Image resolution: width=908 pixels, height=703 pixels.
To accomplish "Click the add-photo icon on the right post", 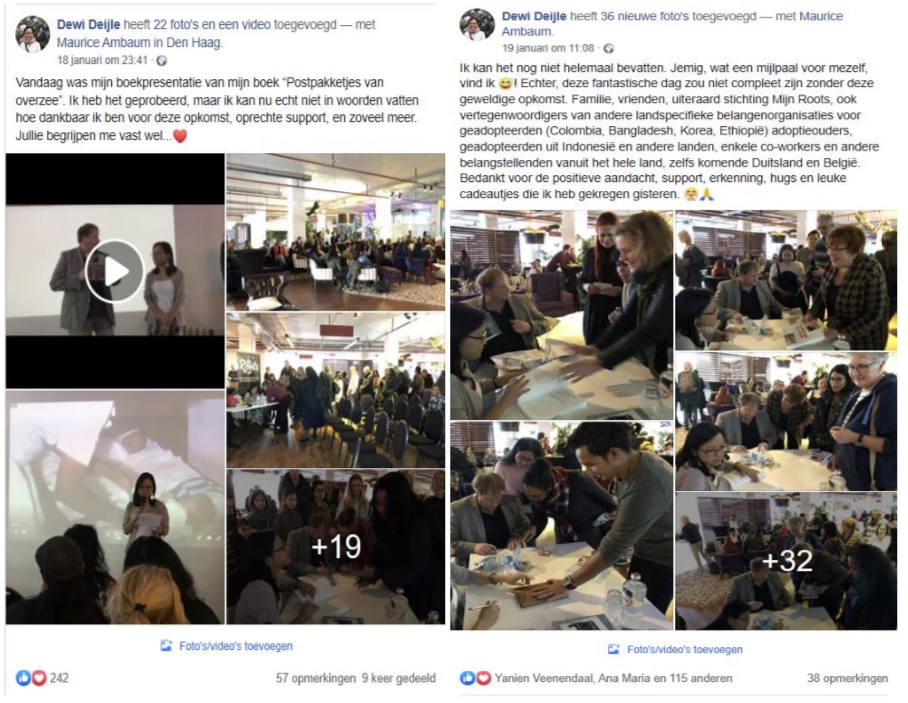I will pyautogui.click(x=614, y=650).
